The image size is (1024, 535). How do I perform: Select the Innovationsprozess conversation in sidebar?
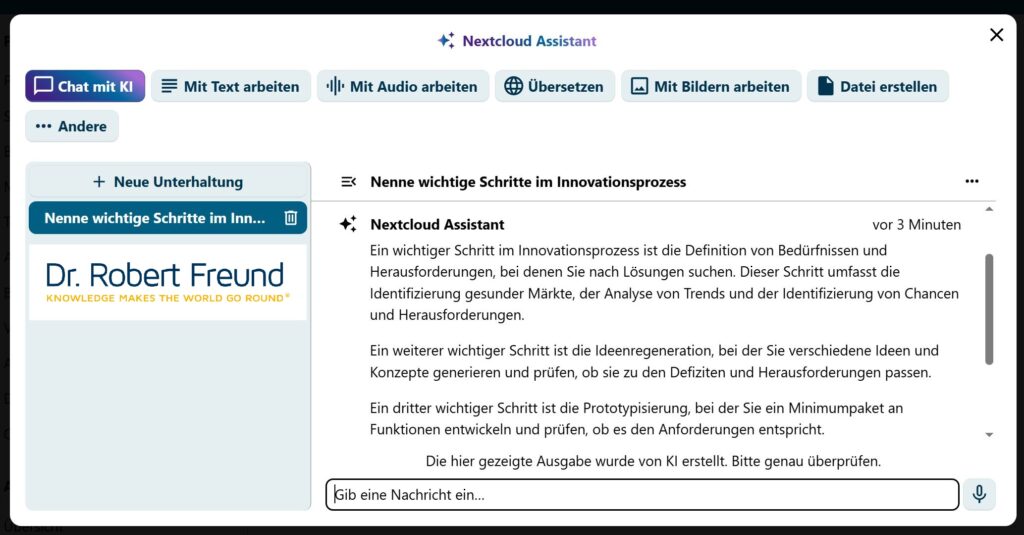pyautogui.click(x=155, y=218)
